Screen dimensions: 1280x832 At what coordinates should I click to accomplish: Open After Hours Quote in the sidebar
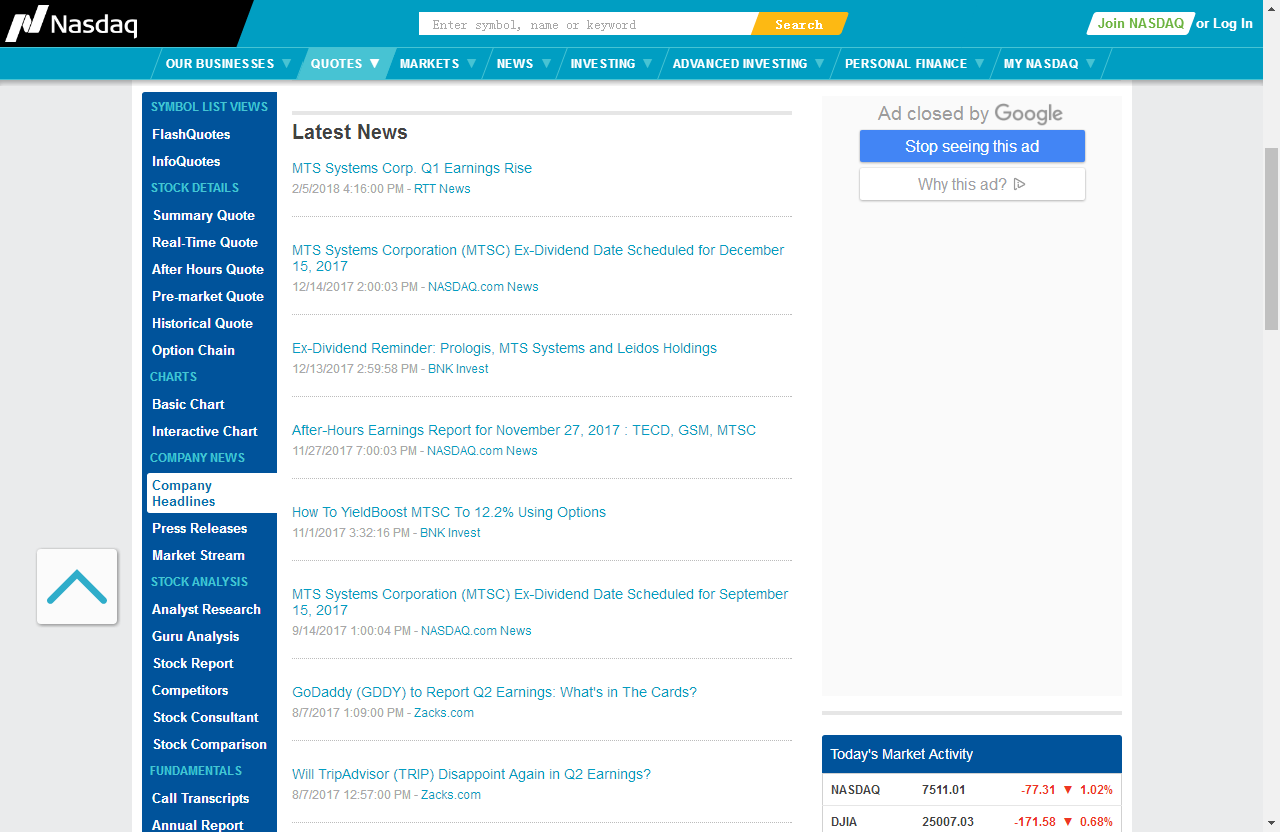(x=208, y=269)
